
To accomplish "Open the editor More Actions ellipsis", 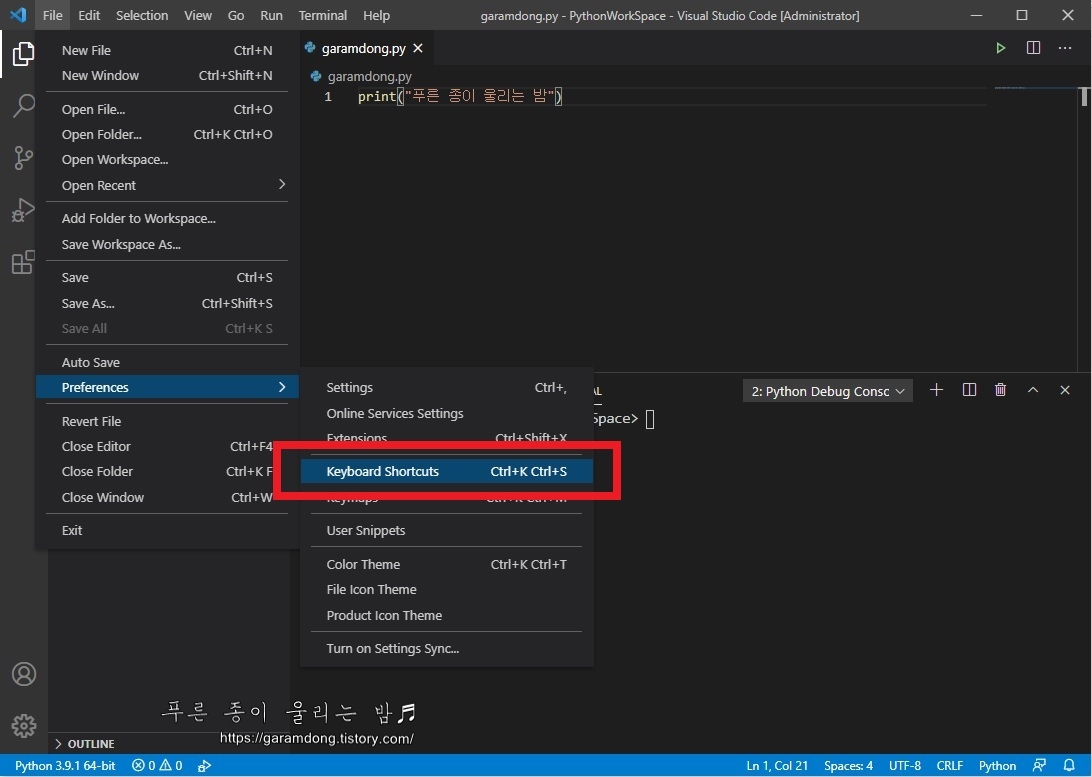I will click(1065, 48).
